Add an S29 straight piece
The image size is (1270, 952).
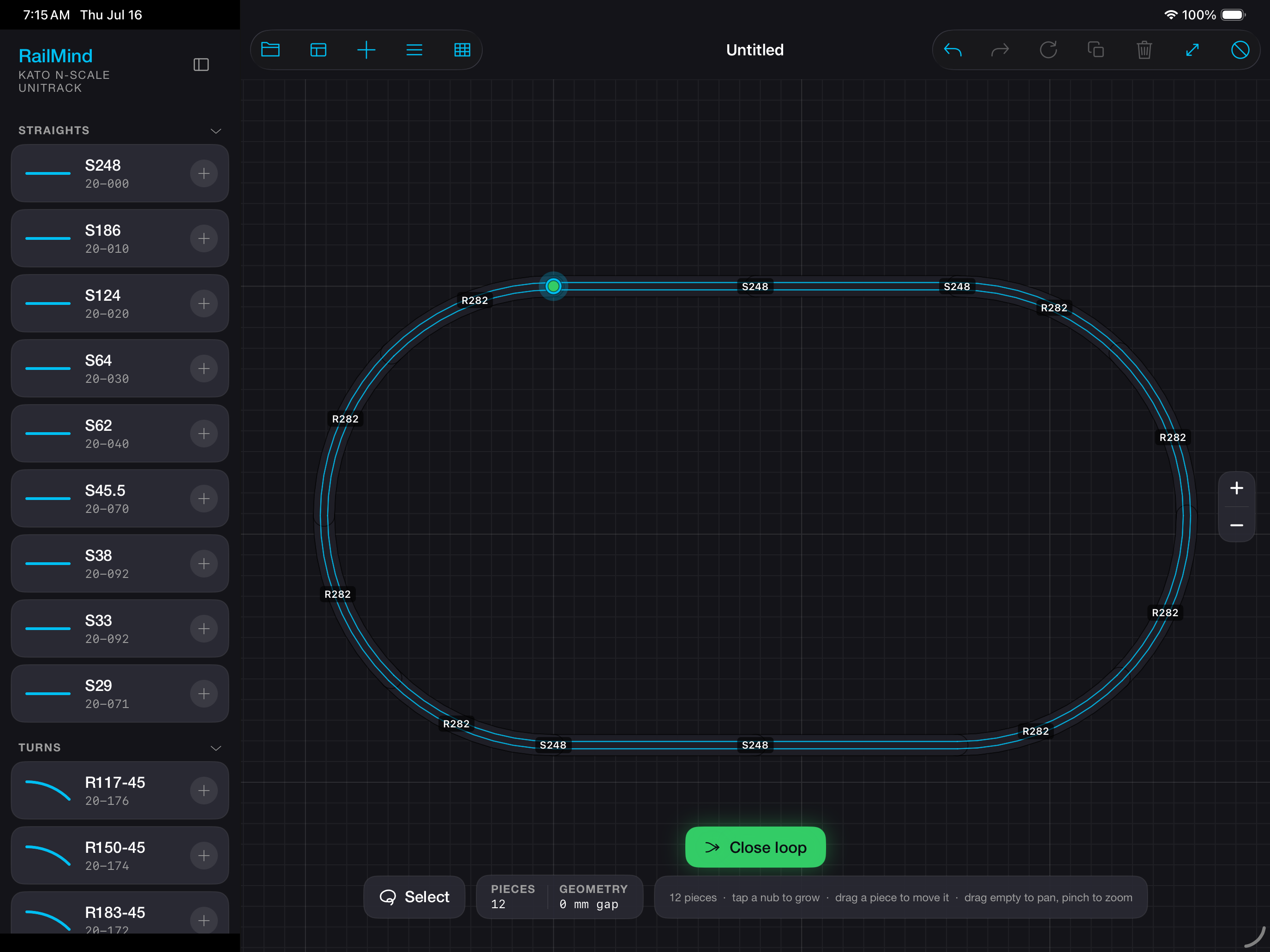(x=204, y=694)
